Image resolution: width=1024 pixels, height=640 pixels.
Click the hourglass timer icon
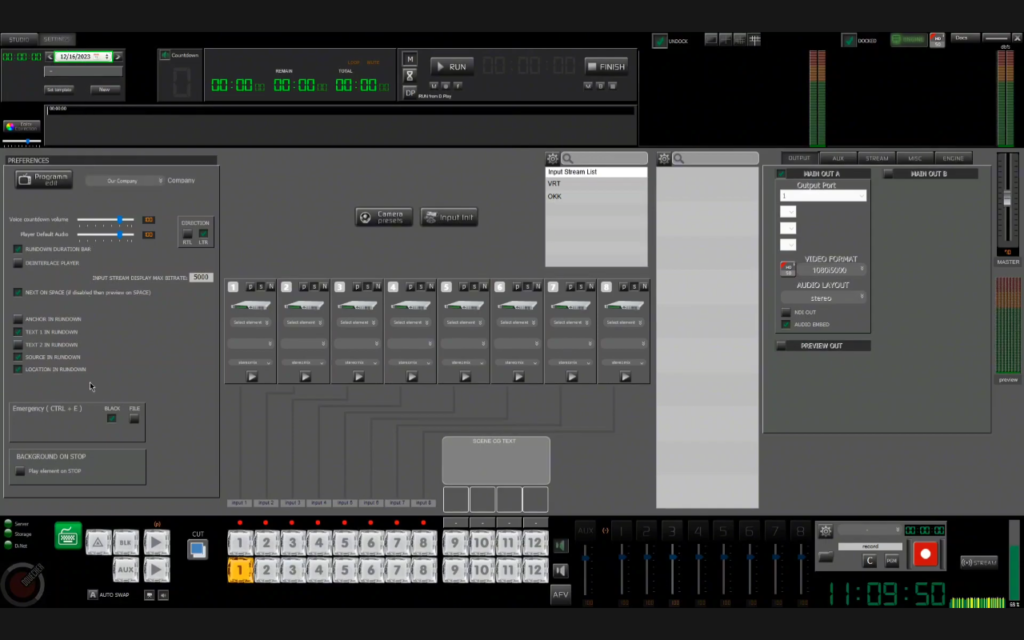pos(409,76)
